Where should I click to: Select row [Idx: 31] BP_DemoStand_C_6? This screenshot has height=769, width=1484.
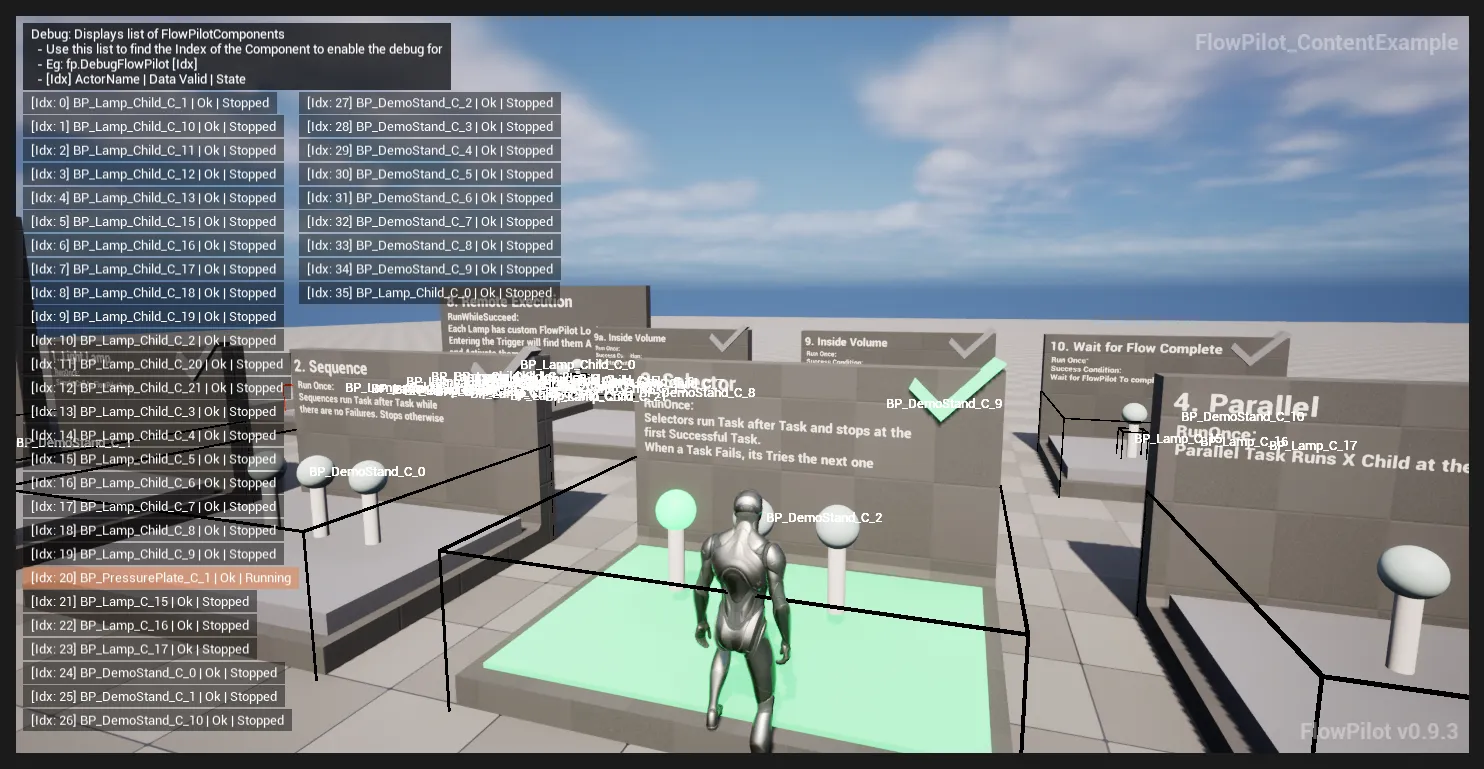coord(430,198)
